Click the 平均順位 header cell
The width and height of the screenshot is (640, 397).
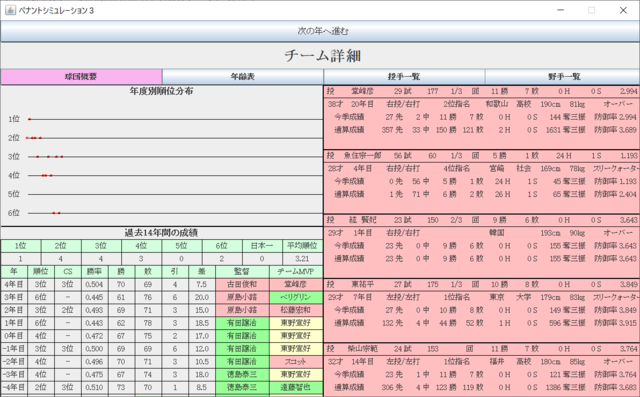point(302,246)
